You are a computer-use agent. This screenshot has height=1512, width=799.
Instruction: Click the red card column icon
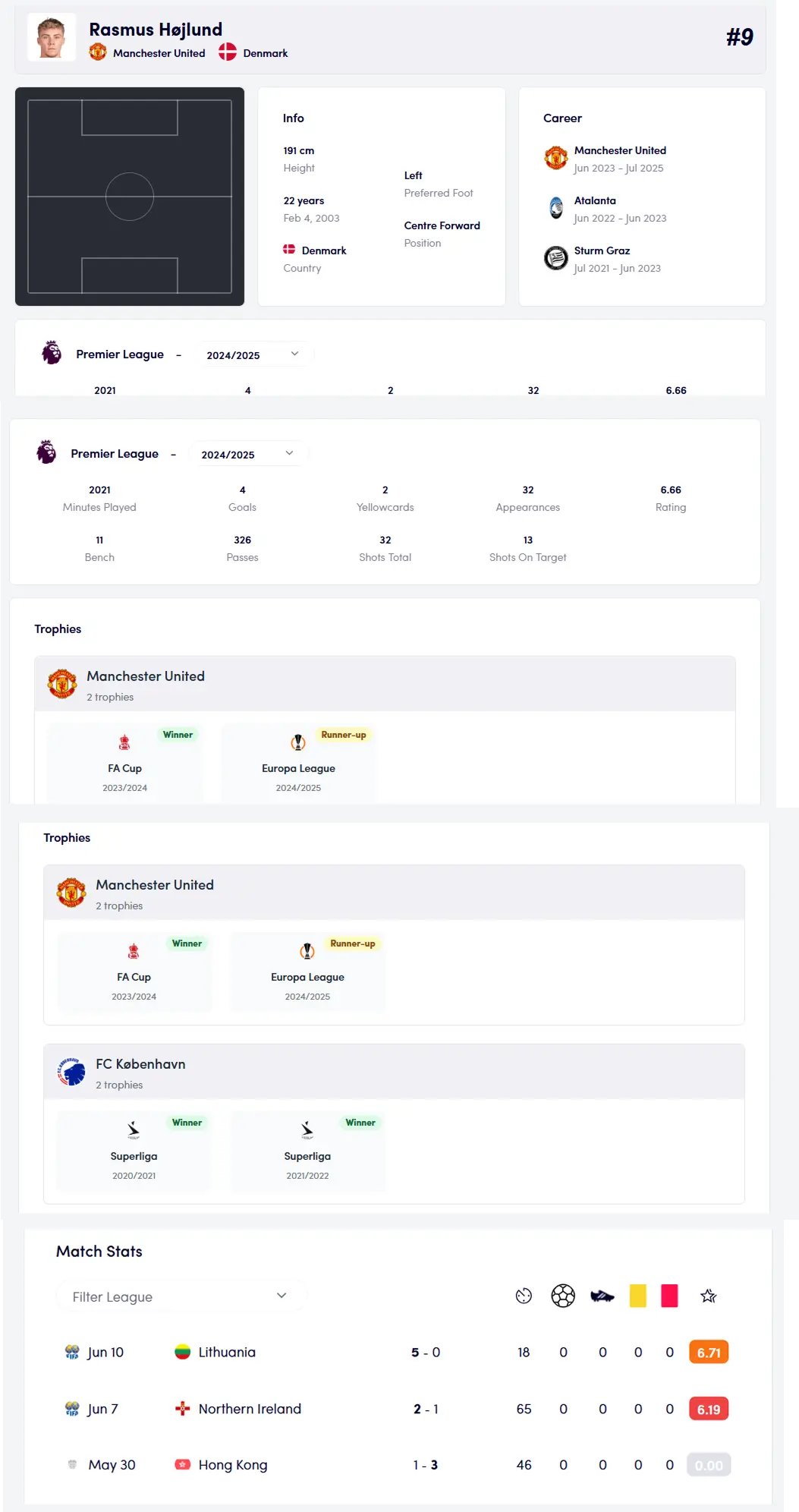pyautogui.click(x=669, y=1296)
